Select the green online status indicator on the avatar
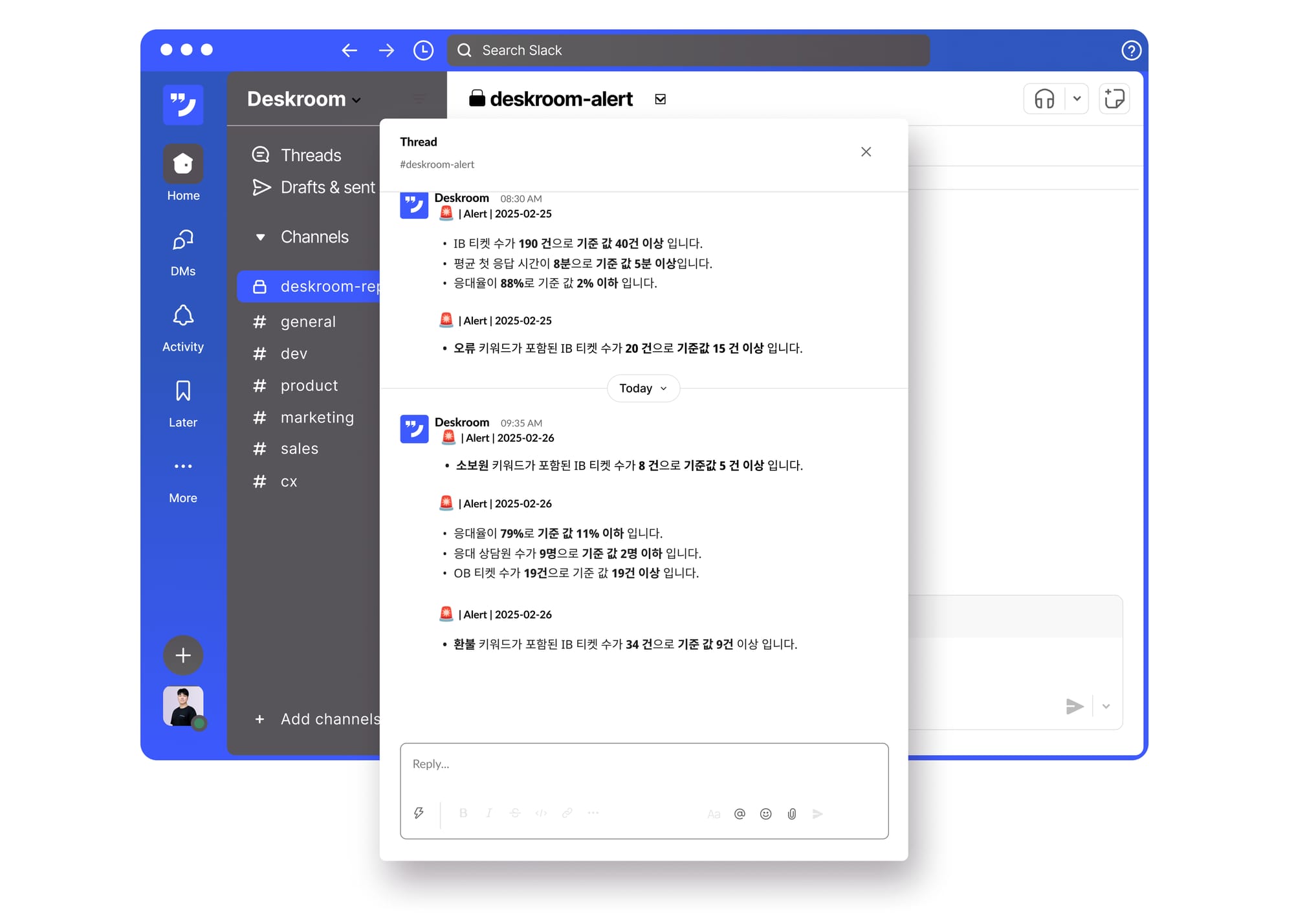This screenshot has width=1294, height=924. point(199,723)
